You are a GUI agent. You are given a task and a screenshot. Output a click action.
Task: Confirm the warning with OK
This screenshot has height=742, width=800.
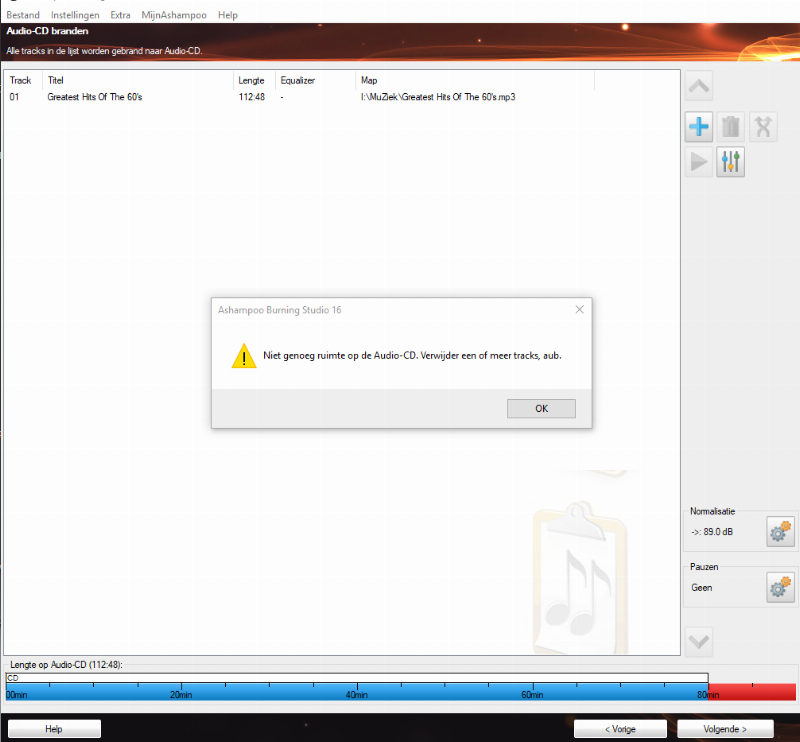point(541,408)
